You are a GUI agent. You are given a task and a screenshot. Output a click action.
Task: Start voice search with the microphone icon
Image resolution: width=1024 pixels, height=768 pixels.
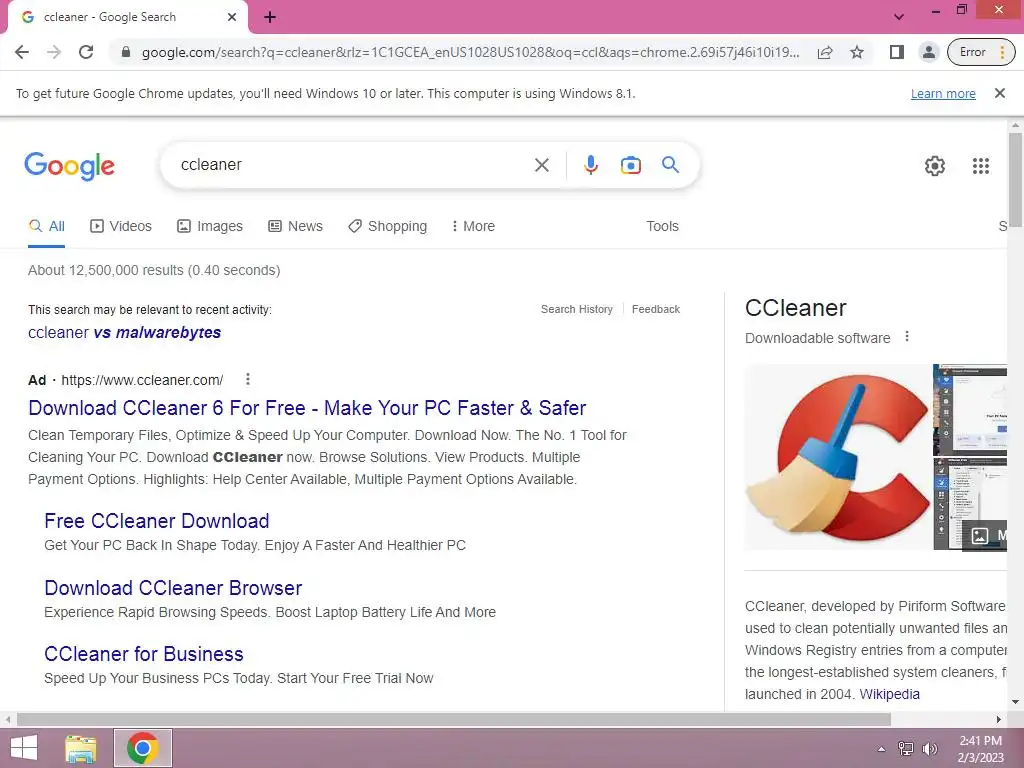pyautogui.click(x=590, y=165)
